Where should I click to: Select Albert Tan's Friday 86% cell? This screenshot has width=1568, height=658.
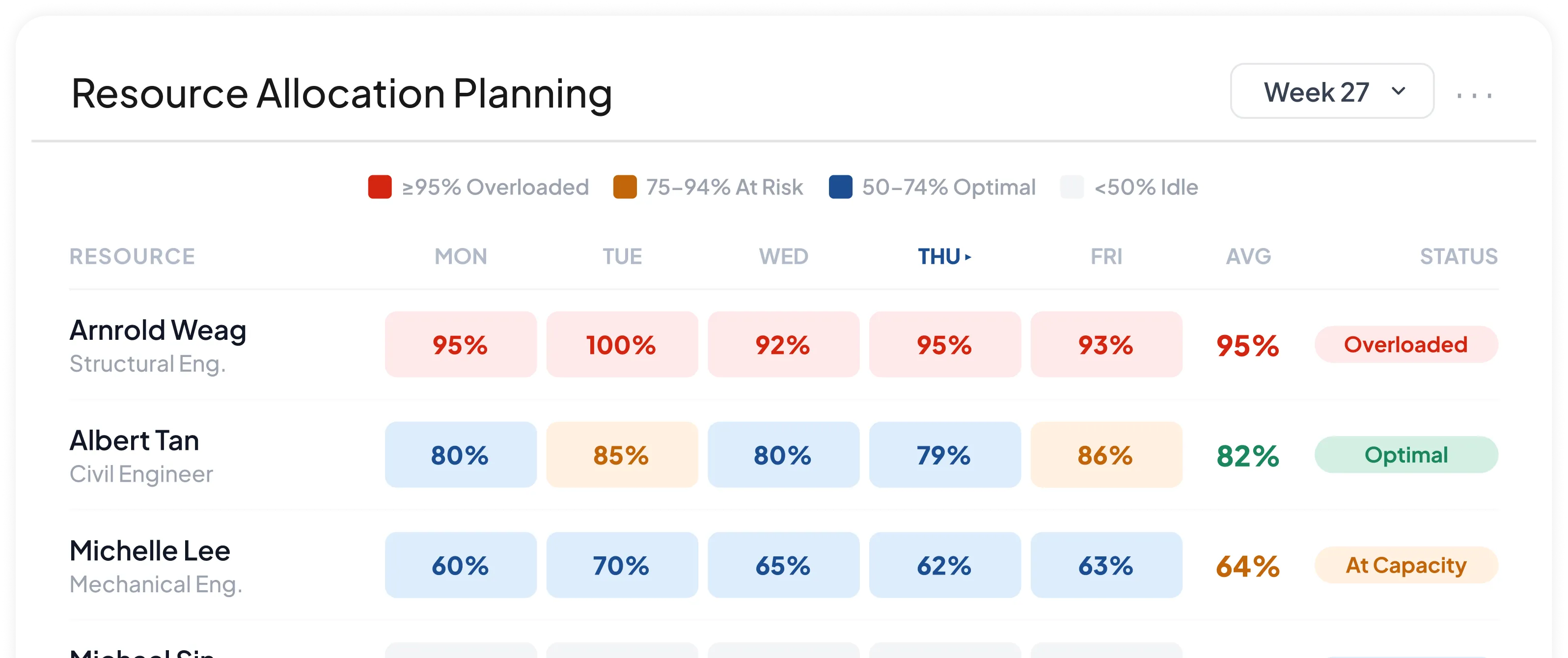1106,455
